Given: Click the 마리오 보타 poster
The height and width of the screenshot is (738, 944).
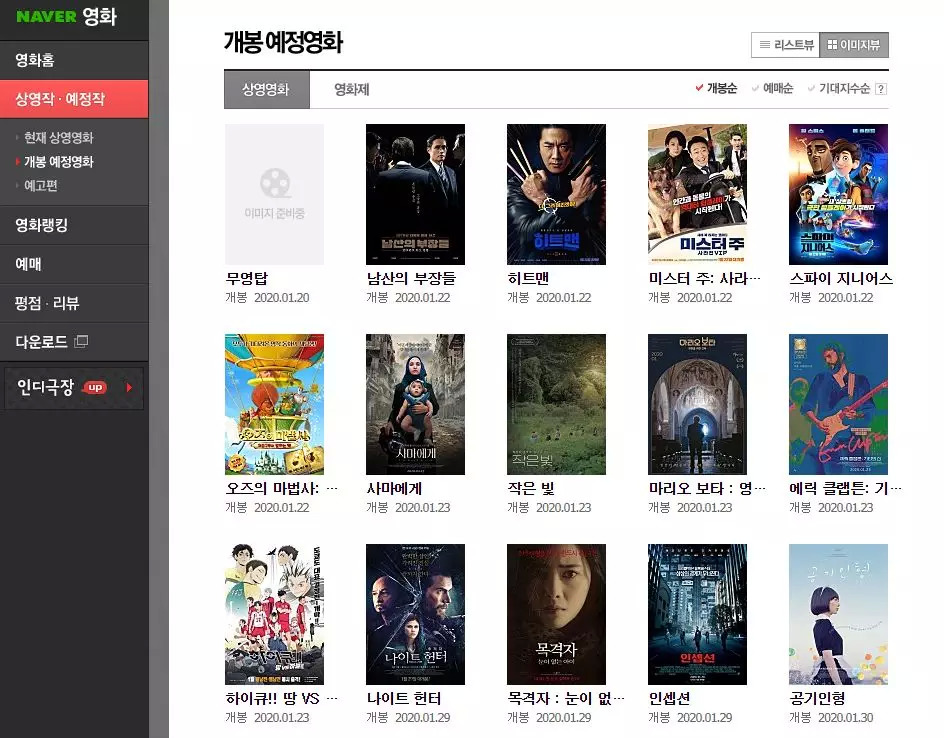Looking at the screenshot, I should 697,405.
